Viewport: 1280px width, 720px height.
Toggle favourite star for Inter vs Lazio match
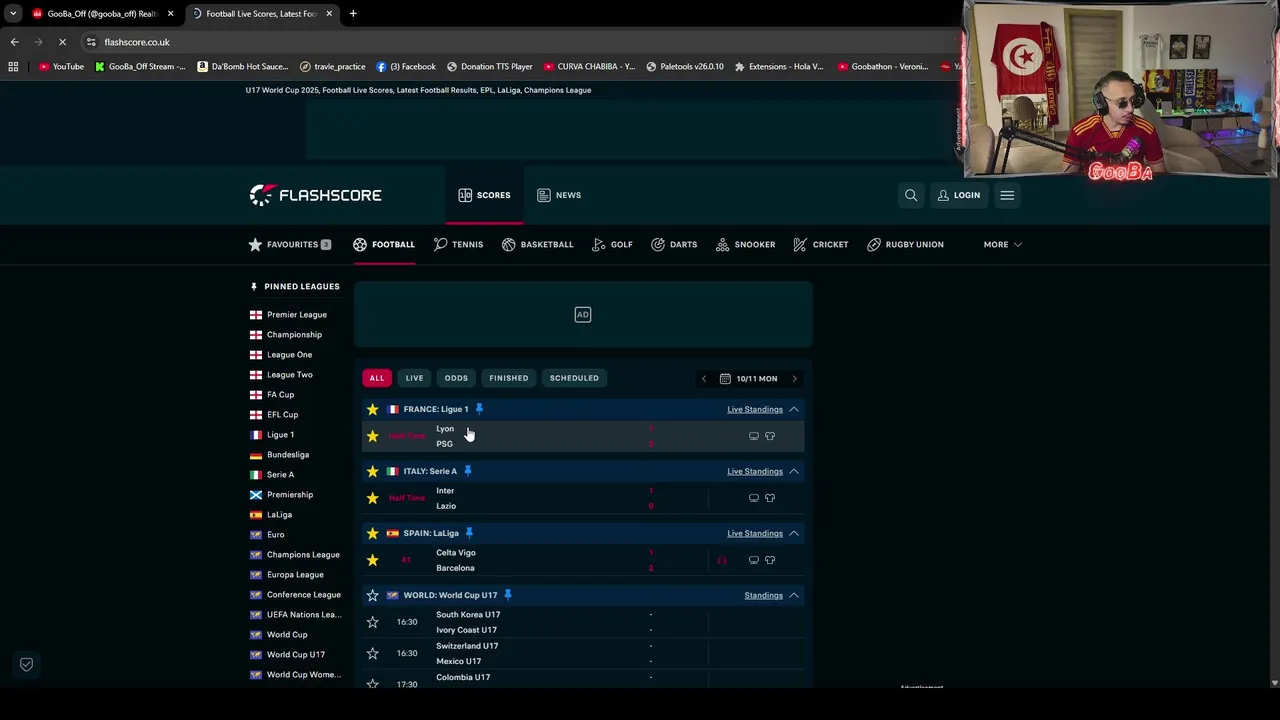point(373,498)
